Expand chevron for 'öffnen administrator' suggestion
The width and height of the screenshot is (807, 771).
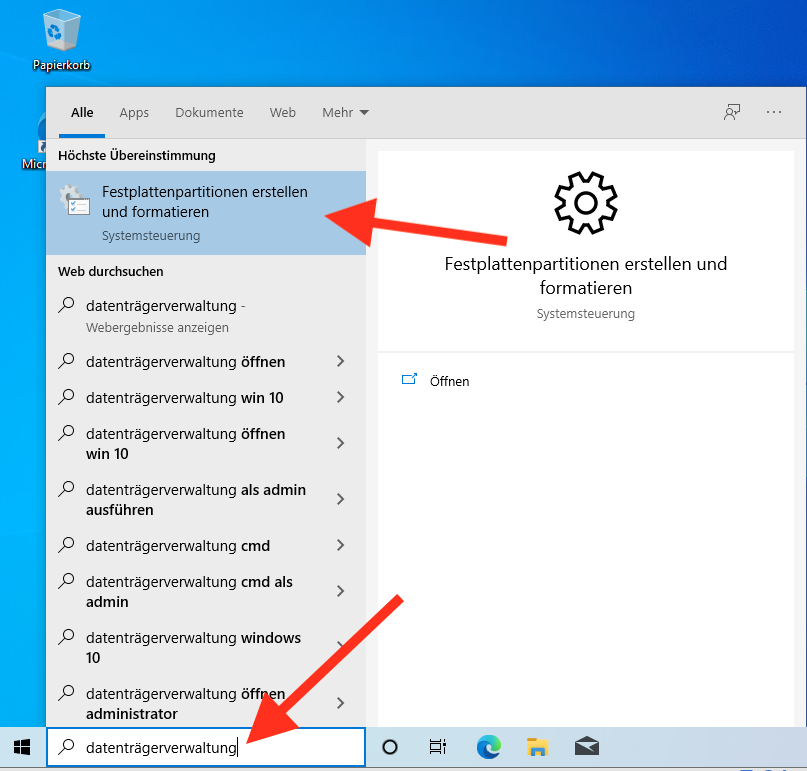tap(340, 703)
